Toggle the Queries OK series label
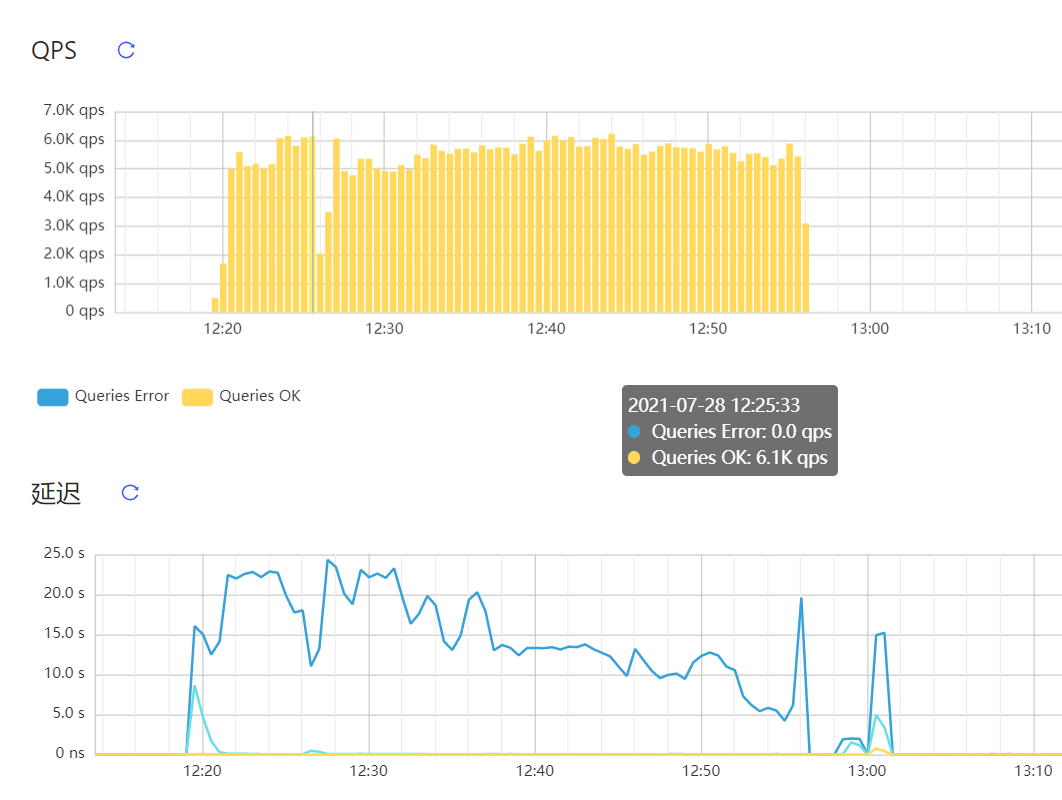The height and width of the screenshot is (800, 1062). click(260, 396)
